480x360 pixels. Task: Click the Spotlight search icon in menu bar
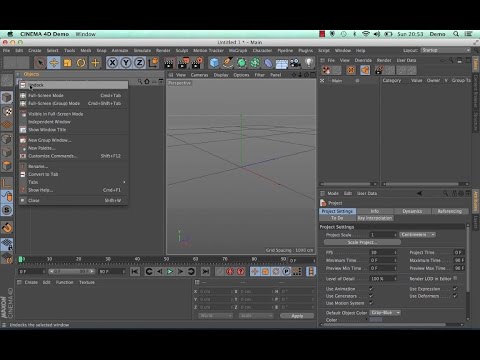click(456, 34)
